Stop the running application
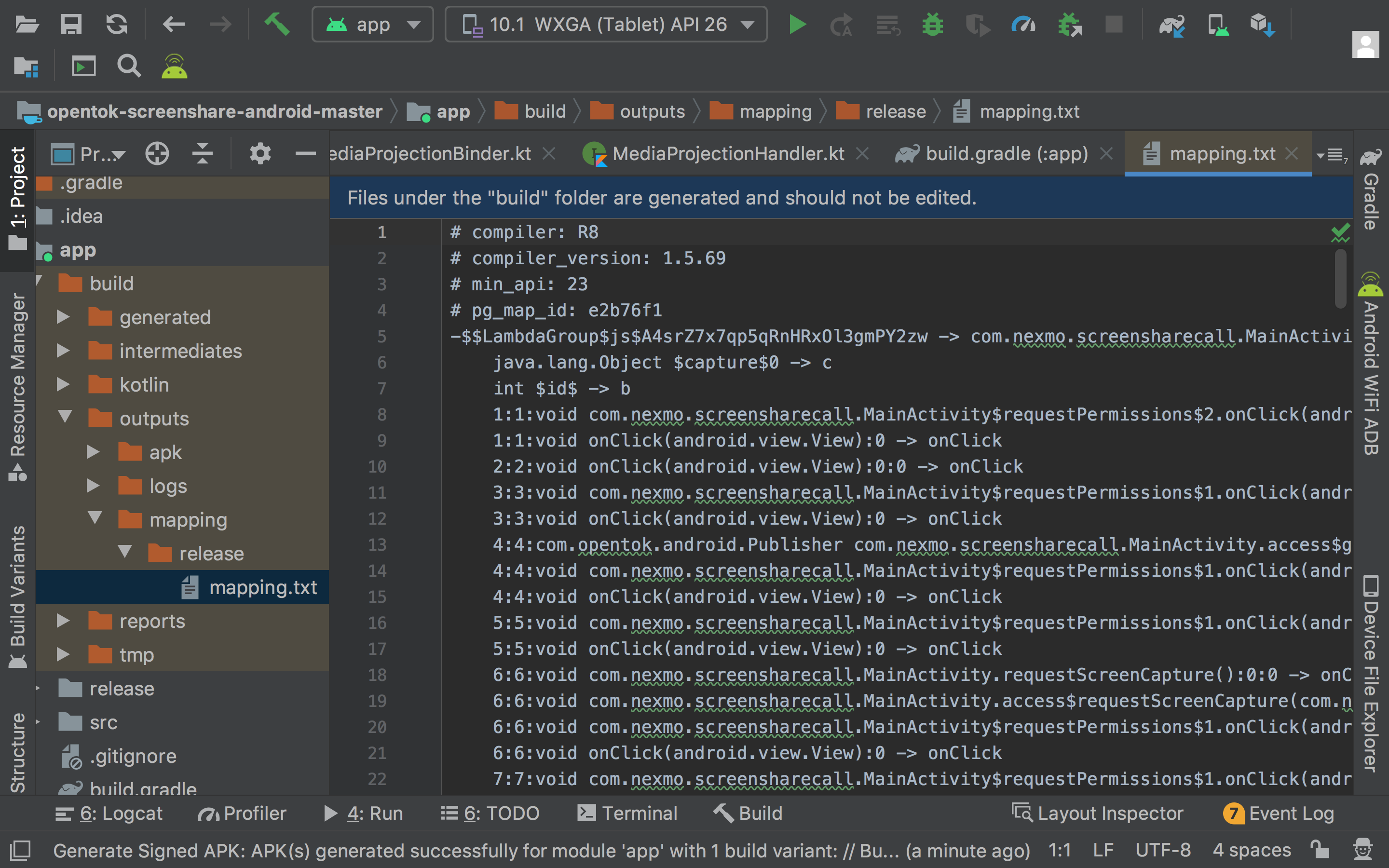The width and height of the screenshot is (1389, 868). pyautogui.click(x=1115, y=24)
